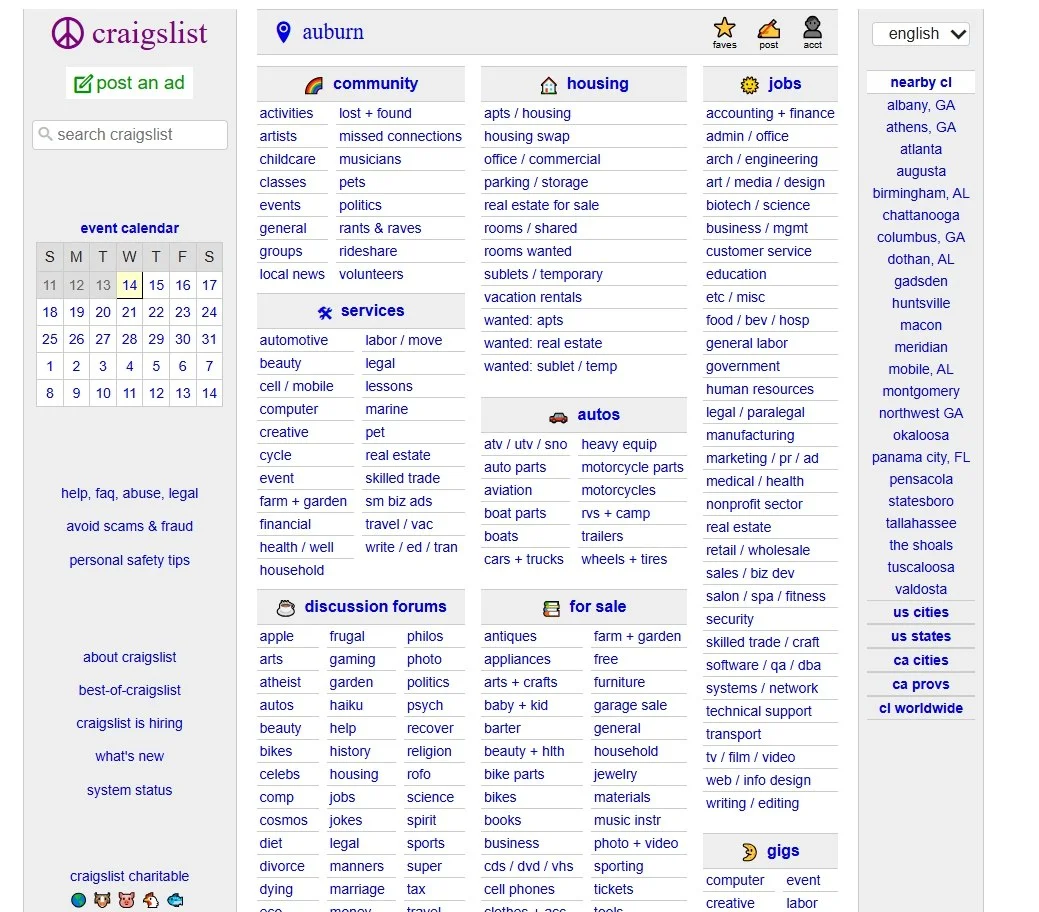Open the atlanta craigslist site
Screen dimensions: 1039x912
click(920, 149)
